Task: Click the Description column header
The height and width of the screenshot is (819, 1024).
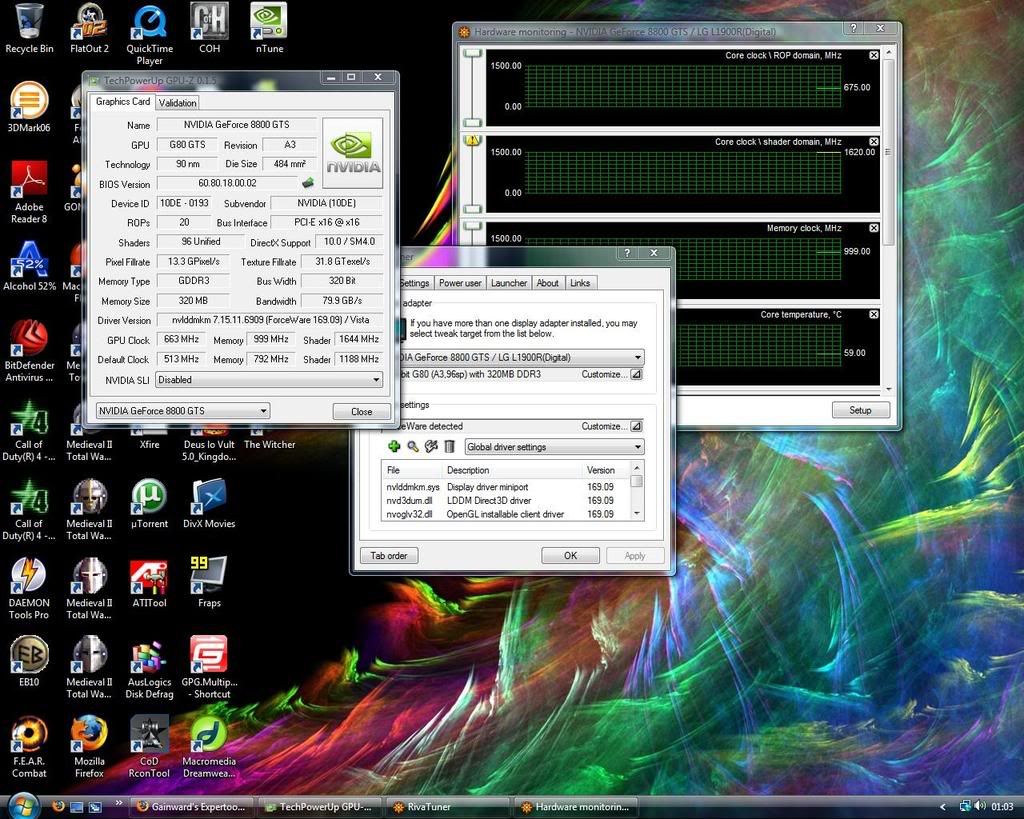Action: [512, 470]
